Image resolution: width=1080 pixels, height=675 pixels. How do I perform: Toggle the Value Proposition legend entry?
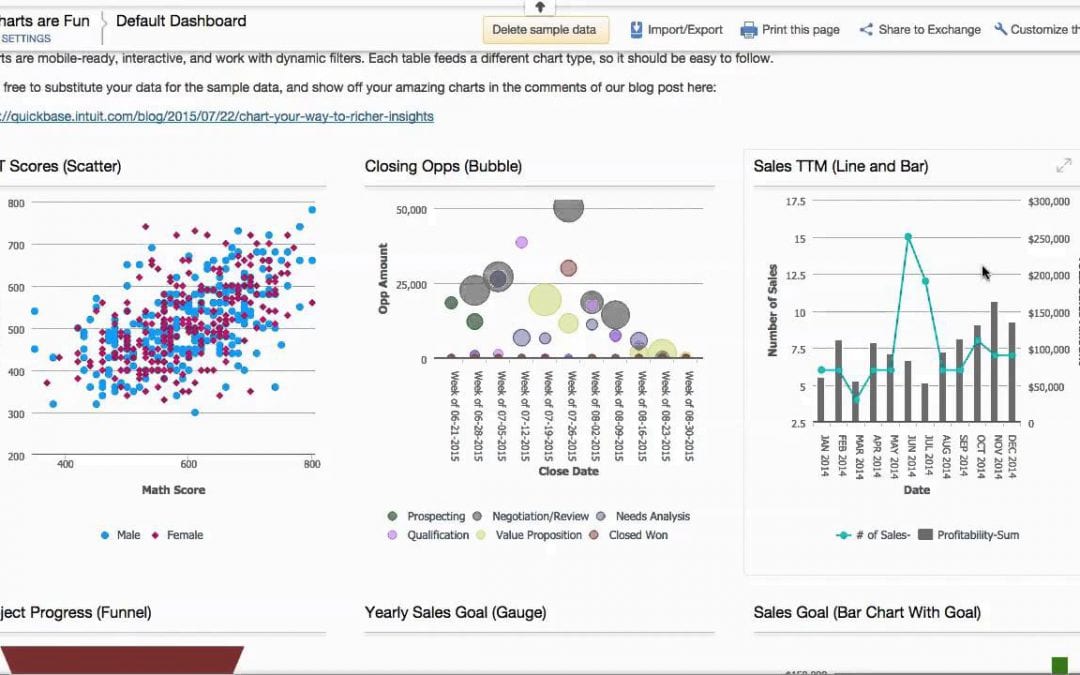point(530,535)
